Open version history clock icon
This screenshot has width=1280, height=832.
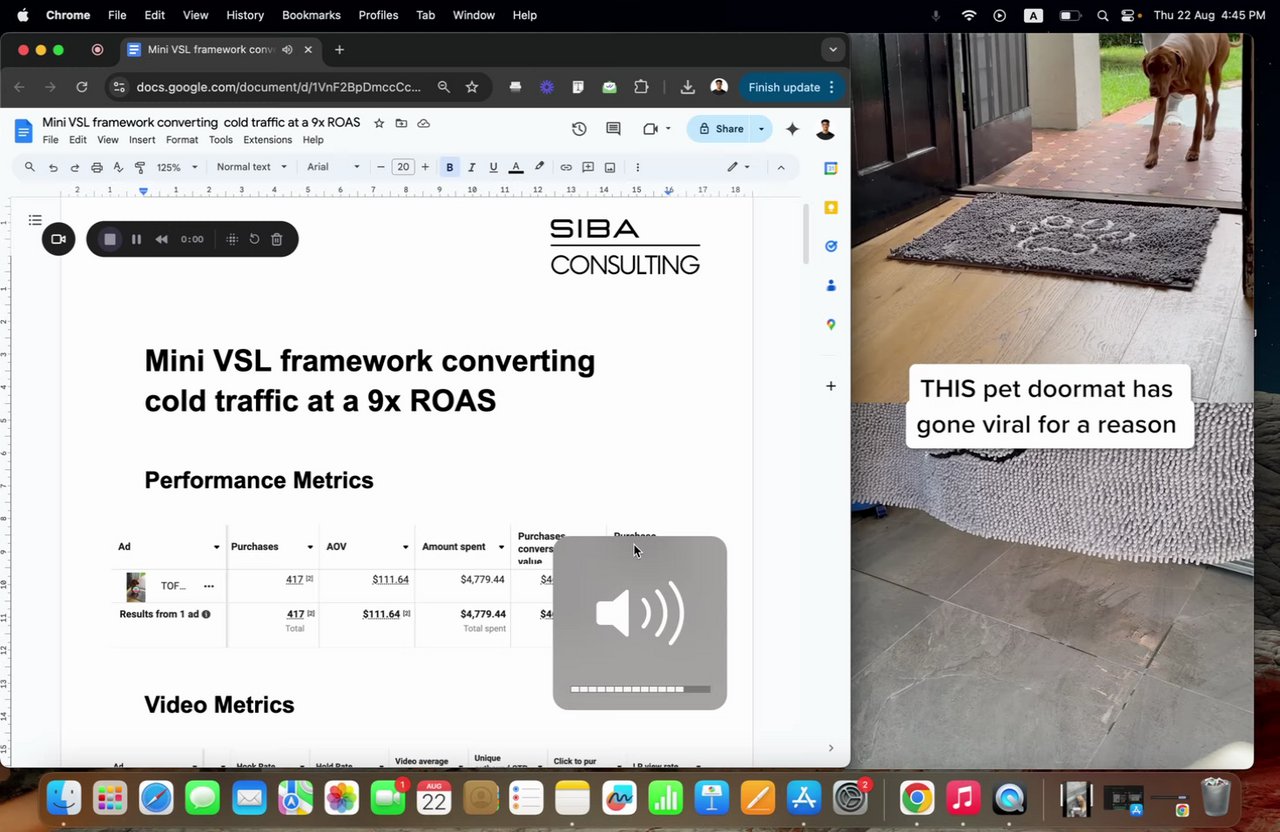579,129
